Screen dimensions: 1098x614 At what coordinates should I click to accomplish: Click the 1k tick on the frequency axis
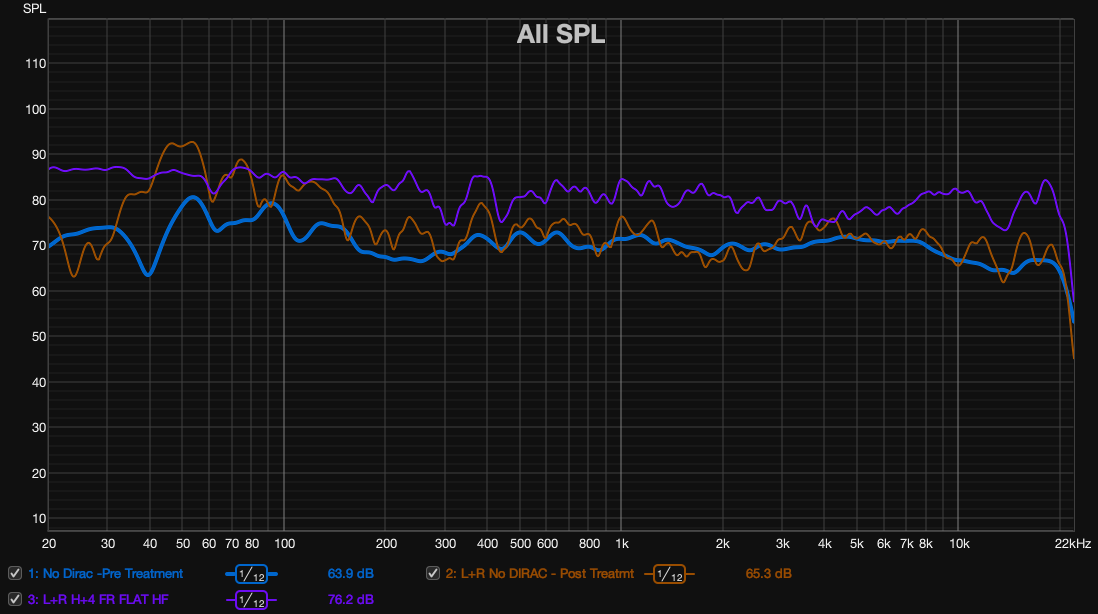pyautogui.click(x=621, y=543)
